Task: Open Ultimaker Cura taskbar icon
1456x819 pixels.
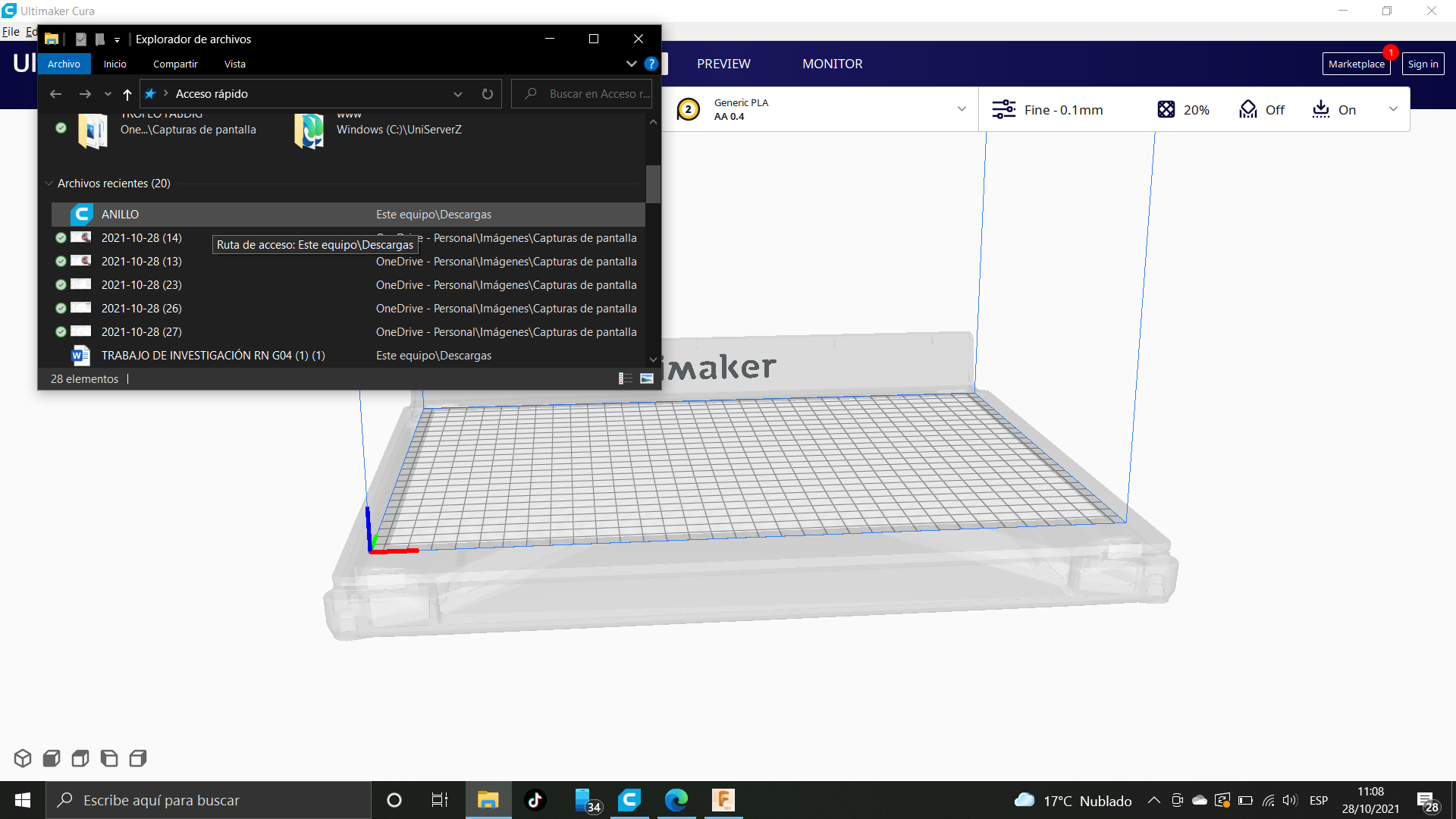Action: click(x=629, y=800)
